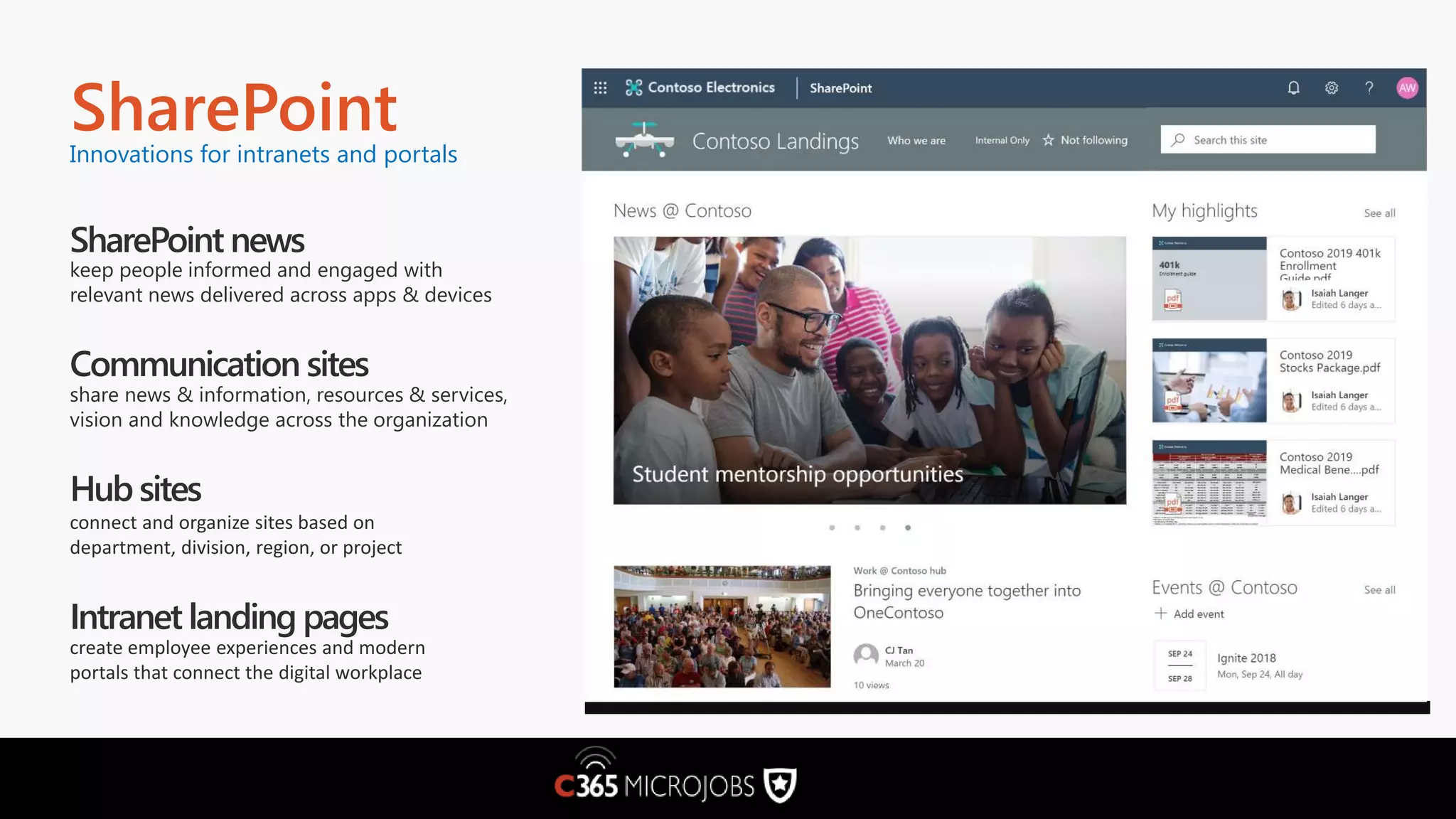Image resolution: width=1456 pixels, height=819 pixels.
Task: Click the Contoso Electronics logo icon
Action: (633, 87)
